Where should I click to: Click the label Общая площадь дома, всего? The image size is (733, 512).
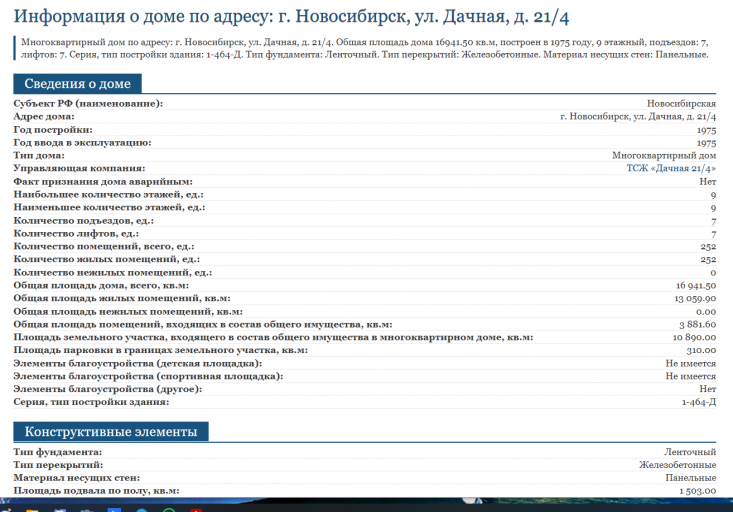[x=101, y=285]
